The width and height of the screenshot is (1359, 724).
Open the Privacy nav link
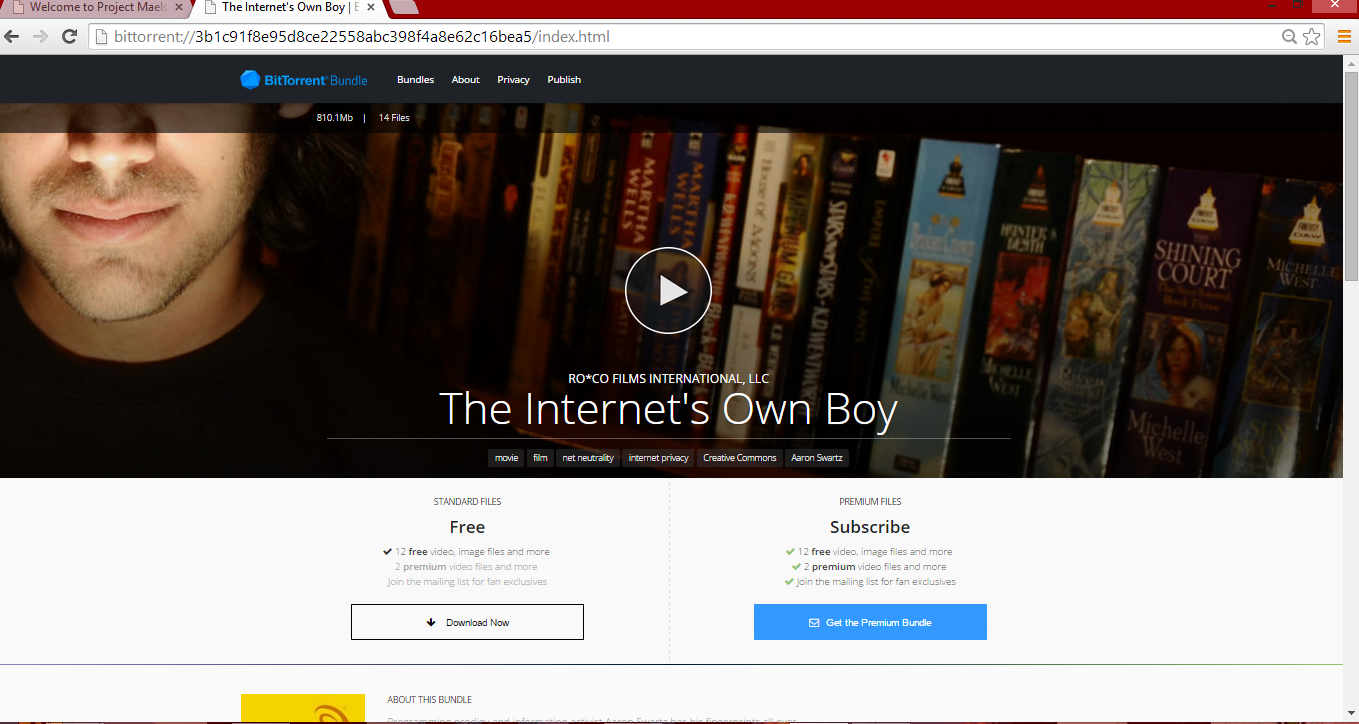point(513,80)
